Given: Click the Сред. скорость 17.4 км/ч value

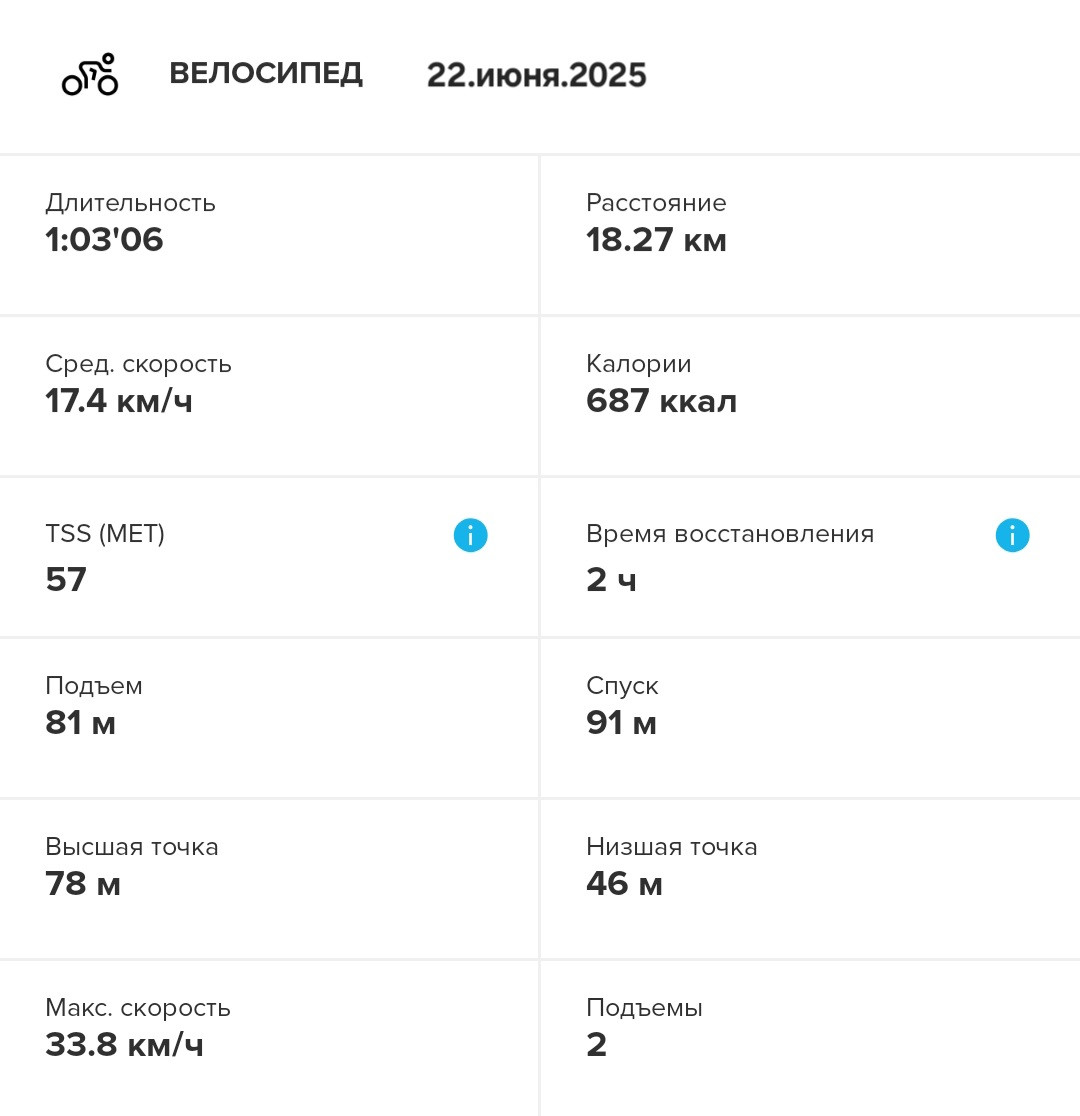Looking at the screenshot, I should pyautogui.click(x=119, y=401).
